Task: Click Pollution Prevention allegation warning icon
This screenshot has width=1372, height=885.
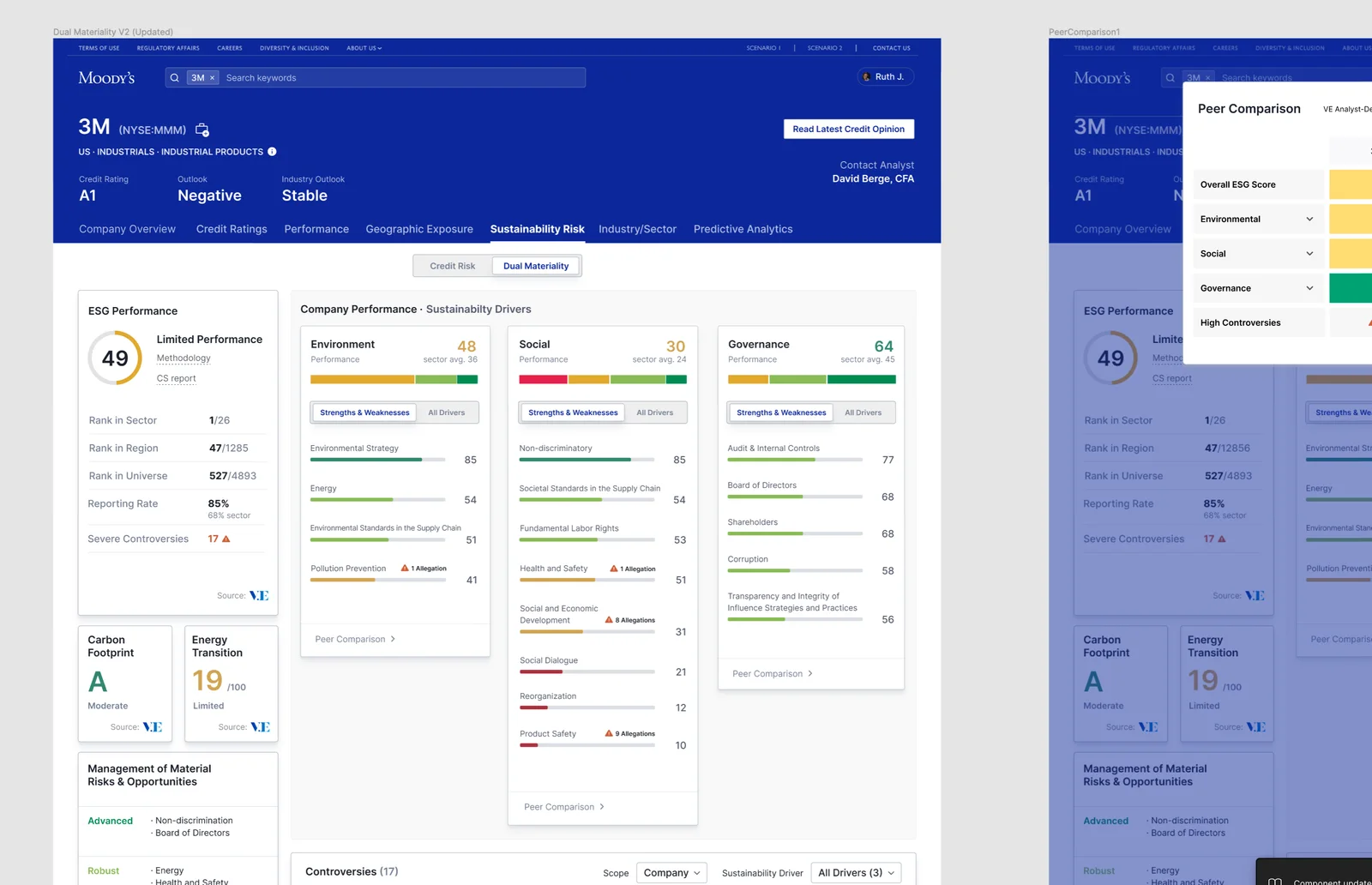Action: (405, 569)
